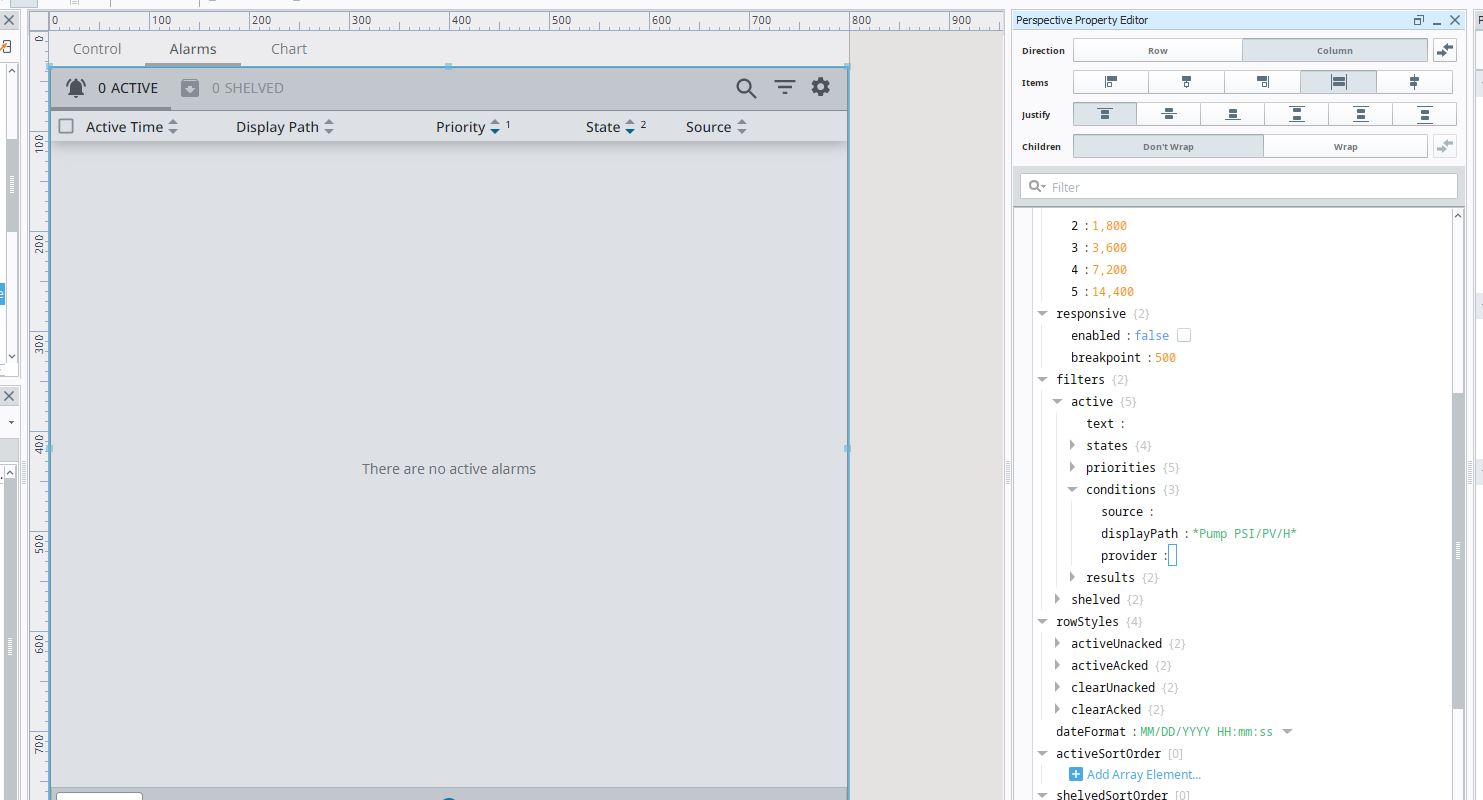Set Justify to space-around
Screen dimensions: 1483x800
click(x=1361, y=114)
